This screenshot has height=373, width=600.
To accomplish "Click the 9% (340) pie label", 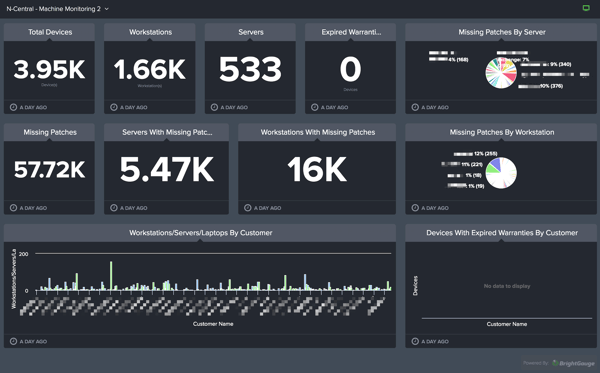I will (x=560, y=64).
